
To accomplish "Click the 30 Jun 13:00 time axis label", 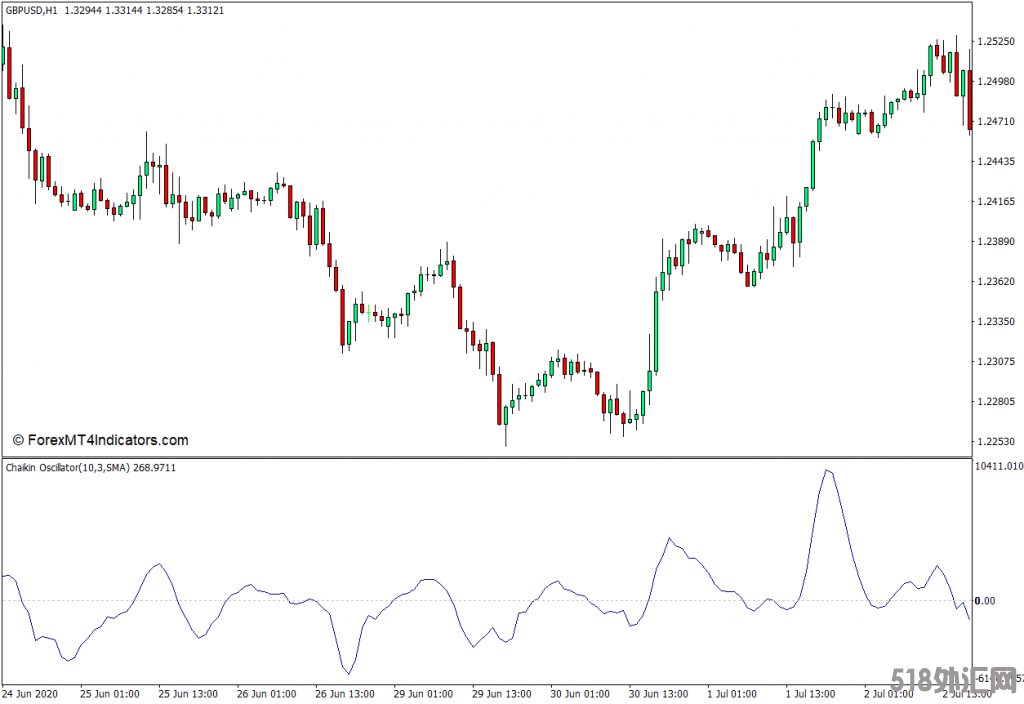I will point(658,694).
